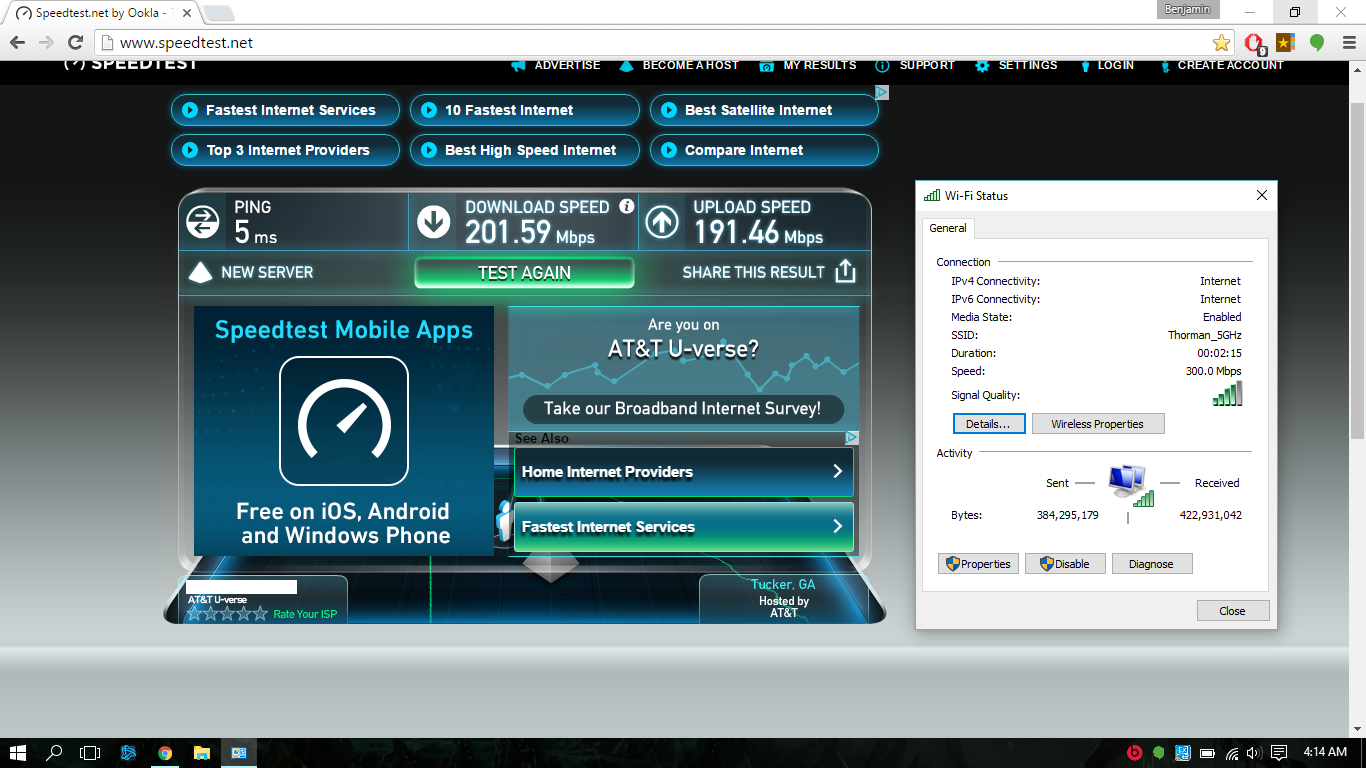
Task: Open Wireless Properties
Action: (x=1098, y=424)
